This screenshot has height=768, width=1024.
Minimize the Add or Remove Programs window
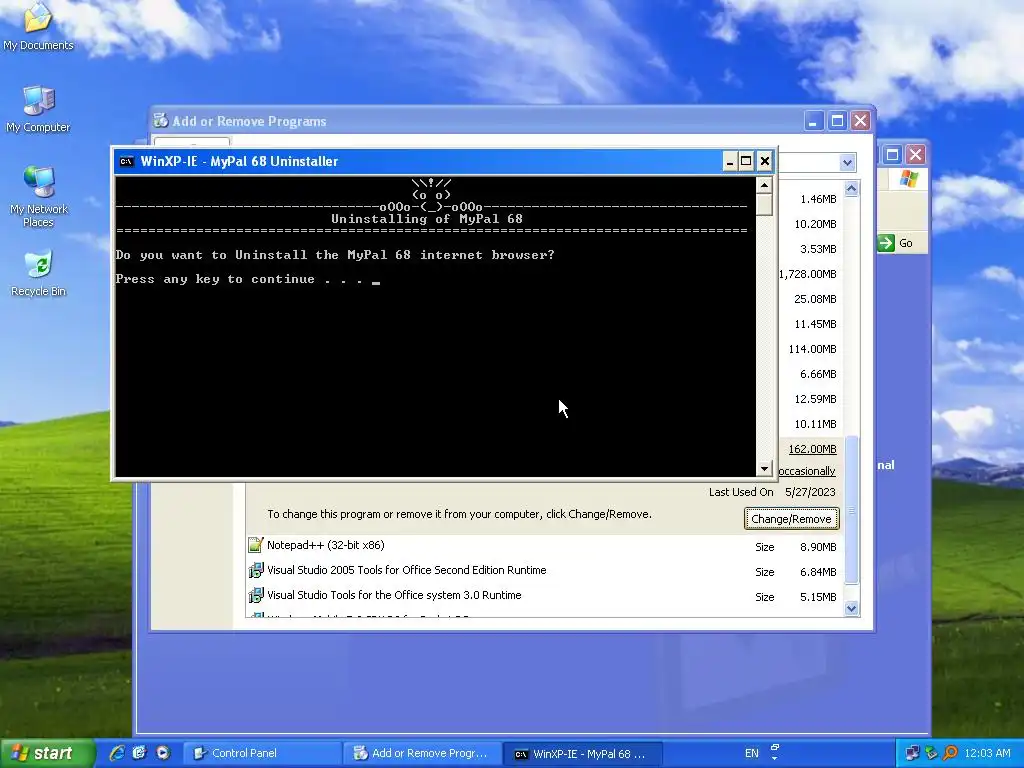tap(813, 121)
